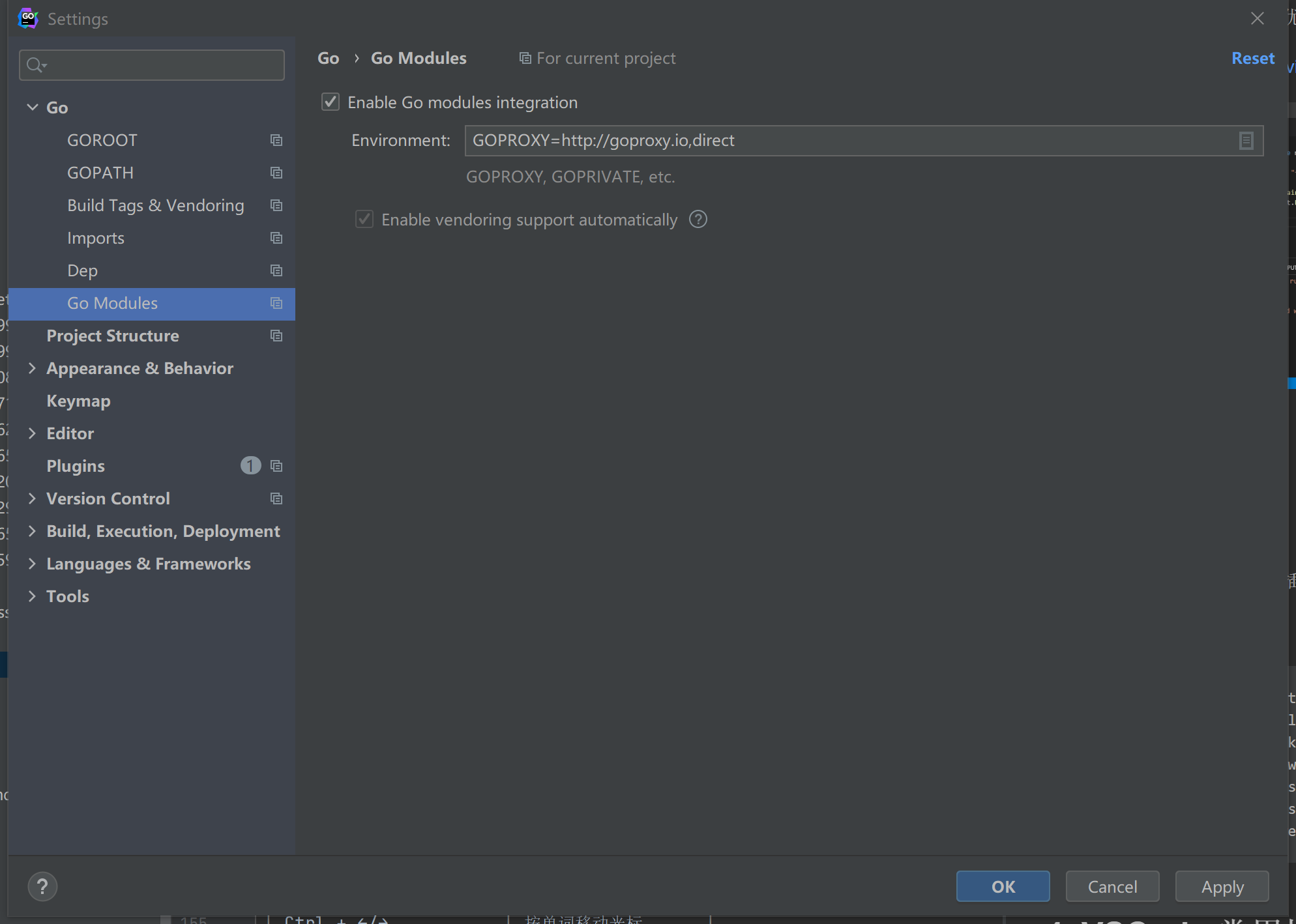Click project-level icon next to Plugins

276,466
